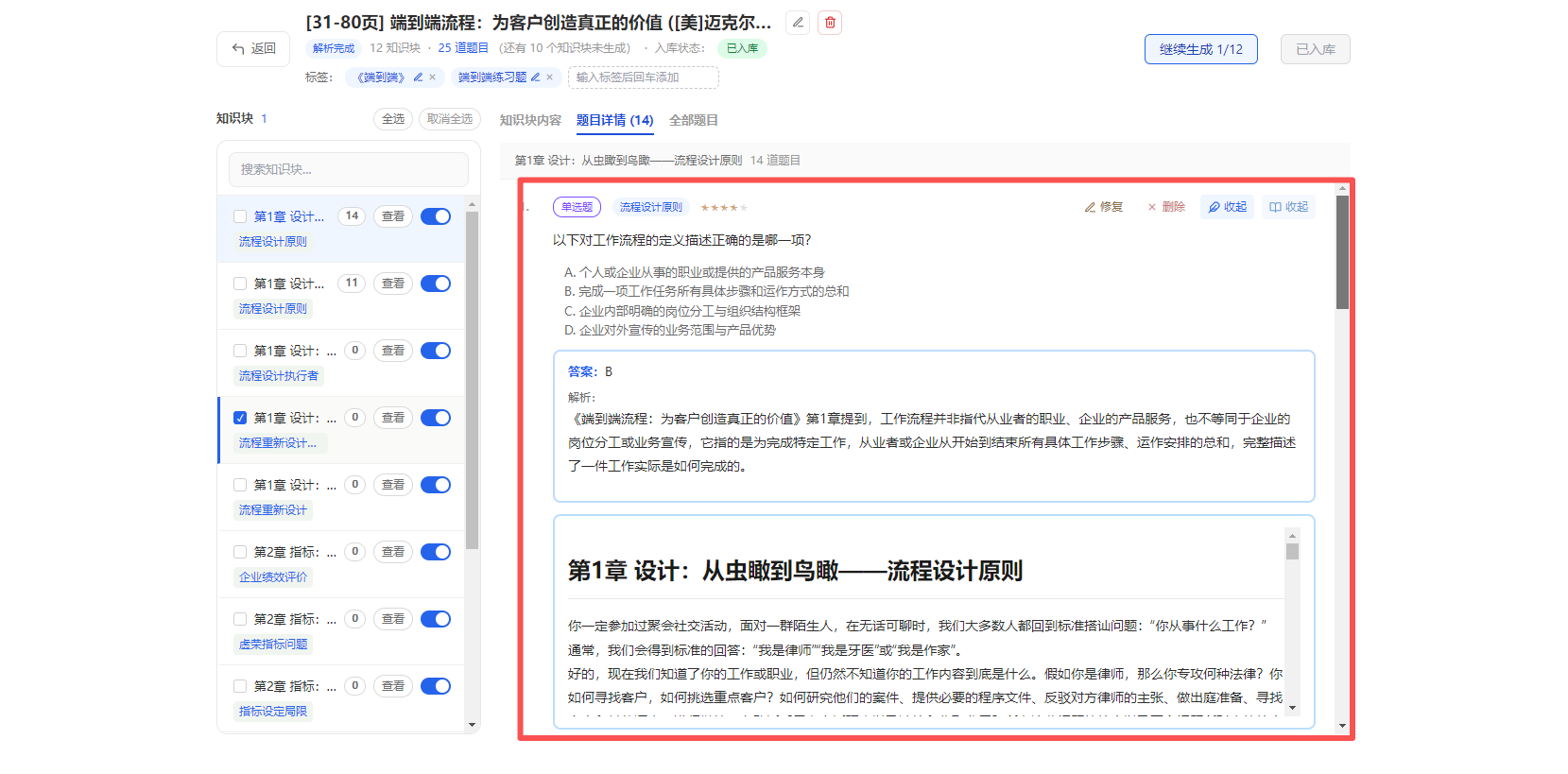Select answer option A 个人或企业从事的职业
The height and width of the screenshot is (774, 1568).
(x=695, y=272)
